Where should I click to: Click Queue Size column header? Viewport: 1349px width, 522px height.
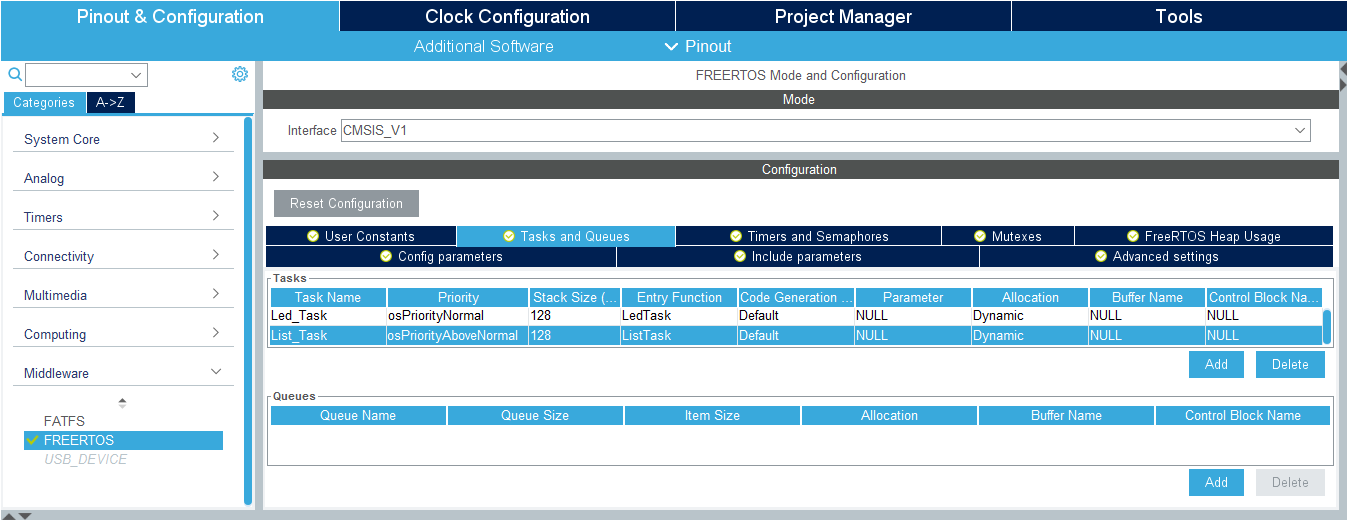(535, 415)
